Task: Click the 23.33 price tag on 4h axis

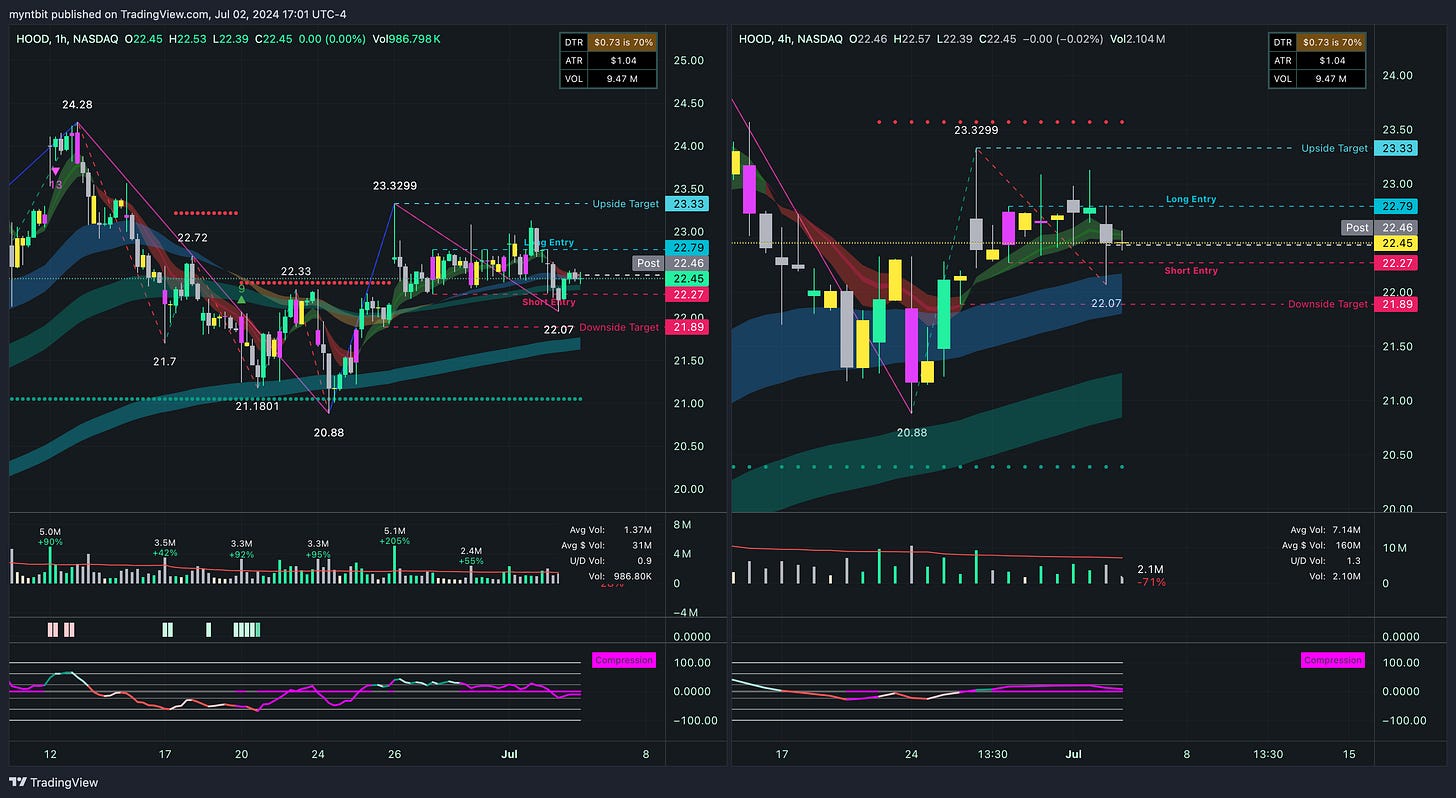Action: coord(1395,148)
